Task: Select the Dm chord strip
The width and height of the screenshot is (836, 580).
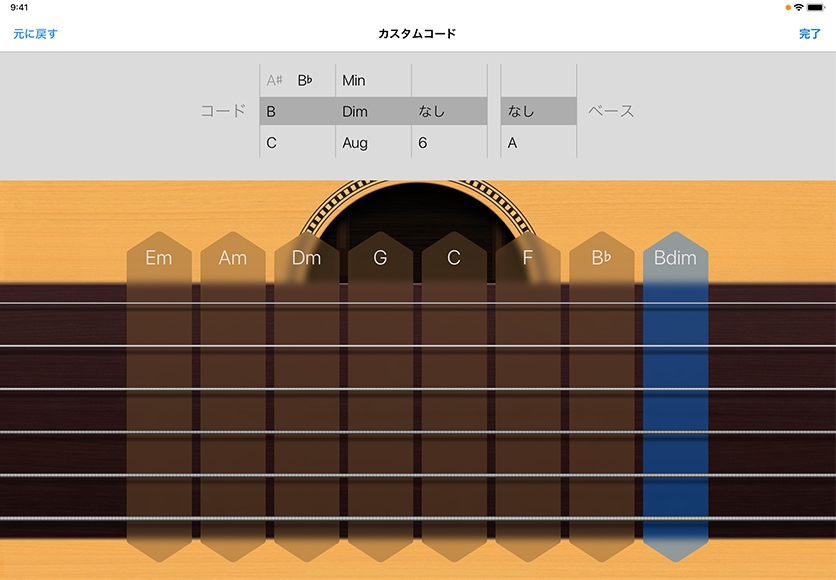Action: tap(306, 400)
